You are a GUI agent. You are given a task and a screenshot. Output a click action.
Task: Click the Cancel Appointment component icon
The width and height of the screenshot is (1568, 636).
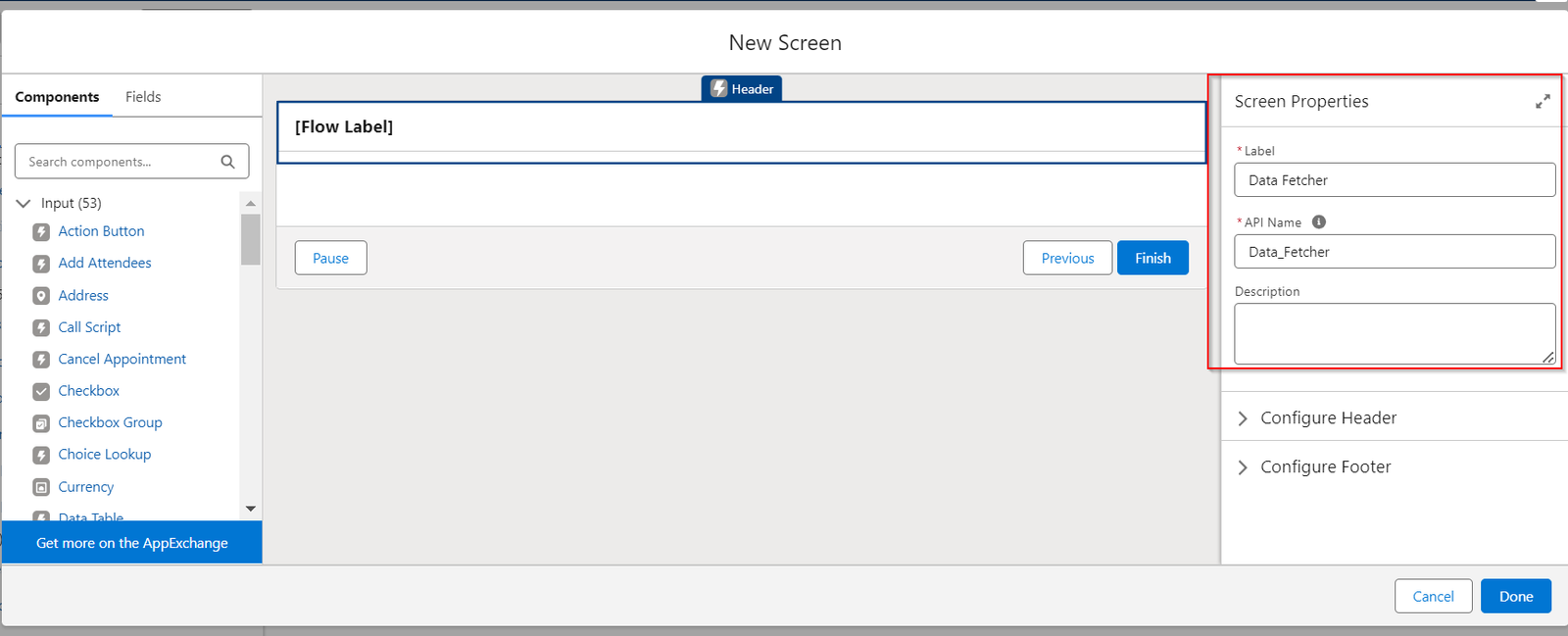tap(41, 360)
